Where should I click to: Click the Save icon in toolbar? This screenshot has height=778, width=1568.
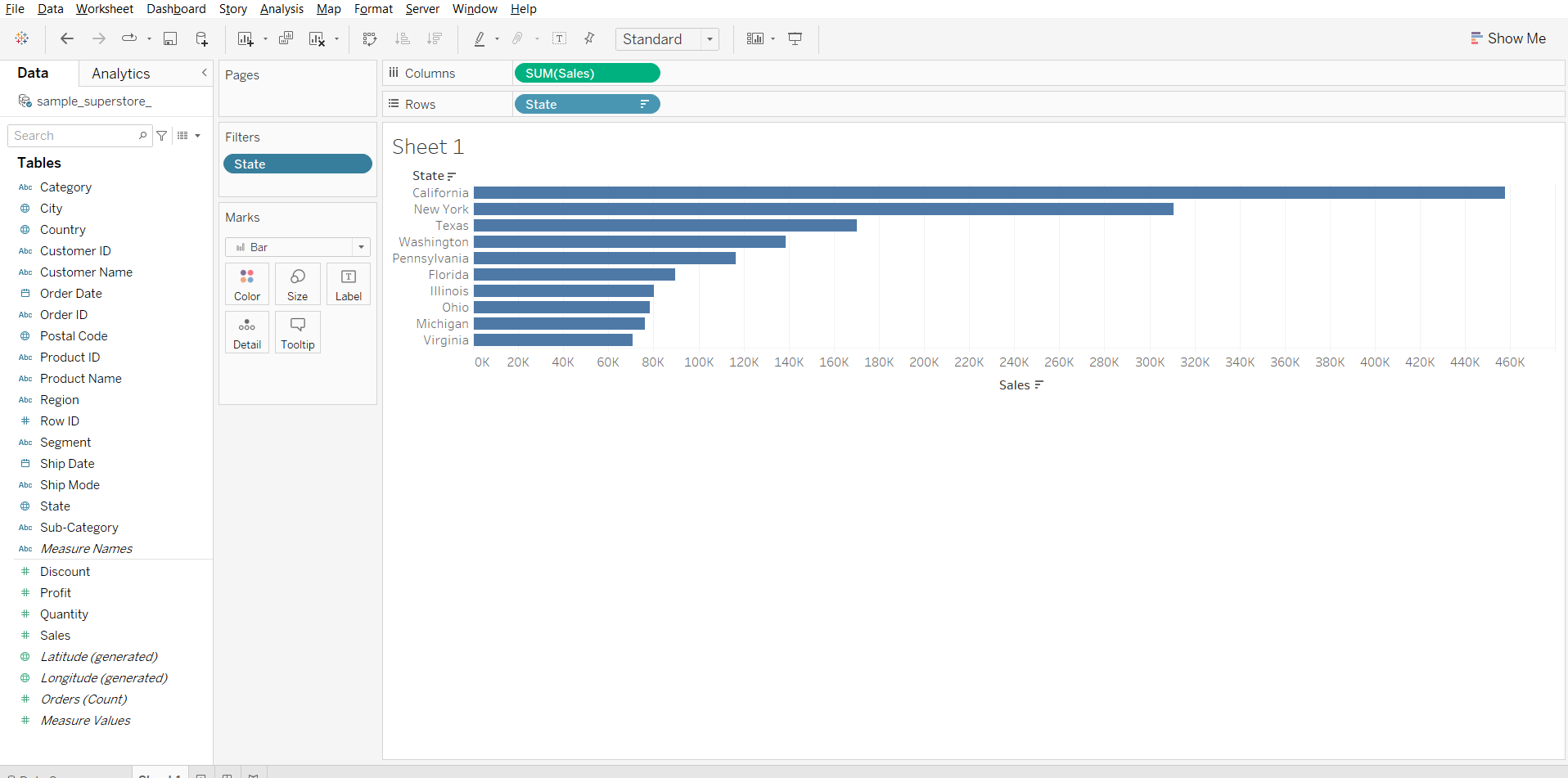click(x=170, y=38)
